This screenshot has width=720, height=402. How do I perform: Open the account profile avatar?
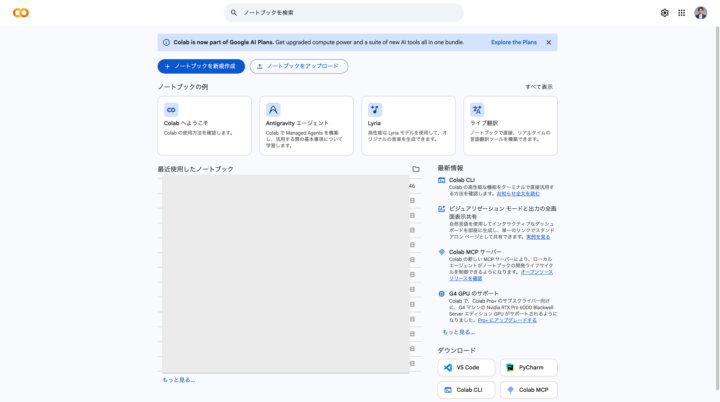coord(700,13)
